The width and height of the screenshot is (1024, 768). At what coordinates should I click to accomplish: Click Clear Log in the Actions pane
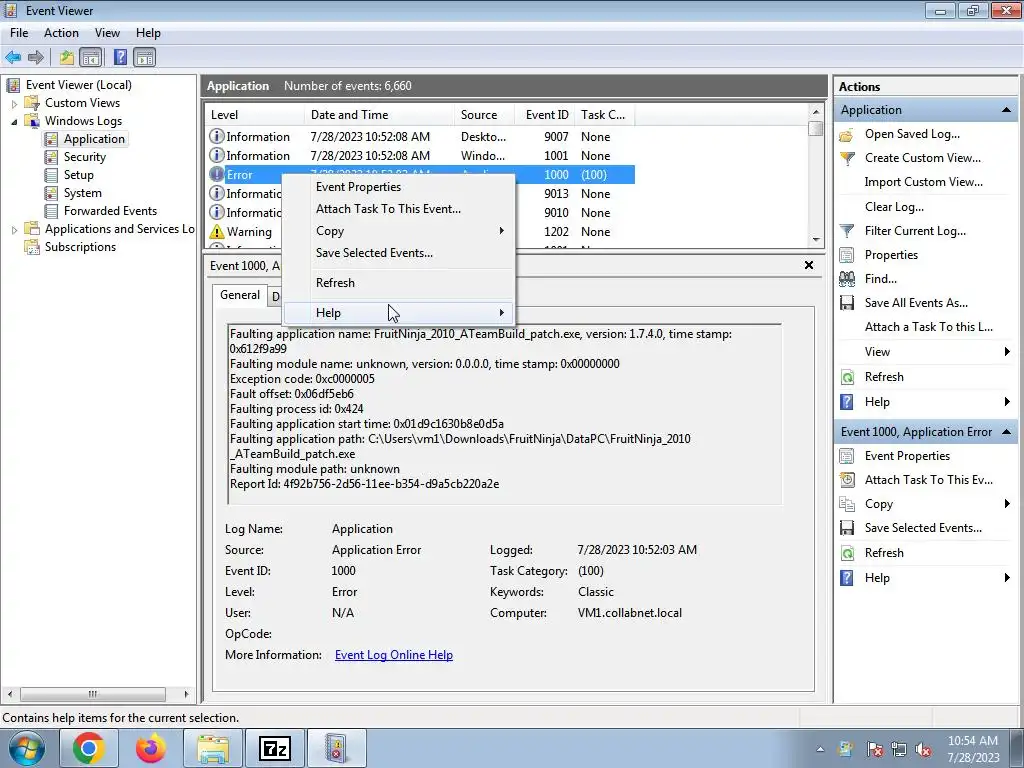tap(894, 207)
